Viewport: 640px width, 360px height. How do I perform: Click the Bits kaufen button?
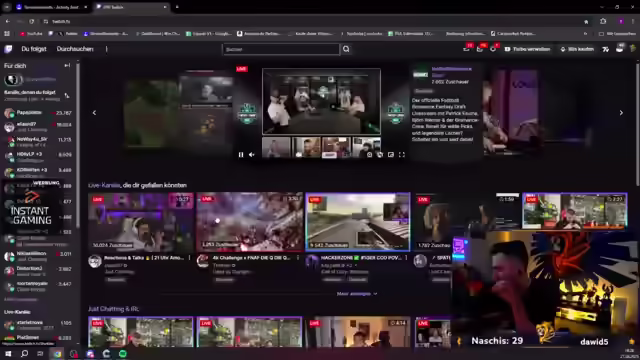pyautogui.click(x=577, y=49)
